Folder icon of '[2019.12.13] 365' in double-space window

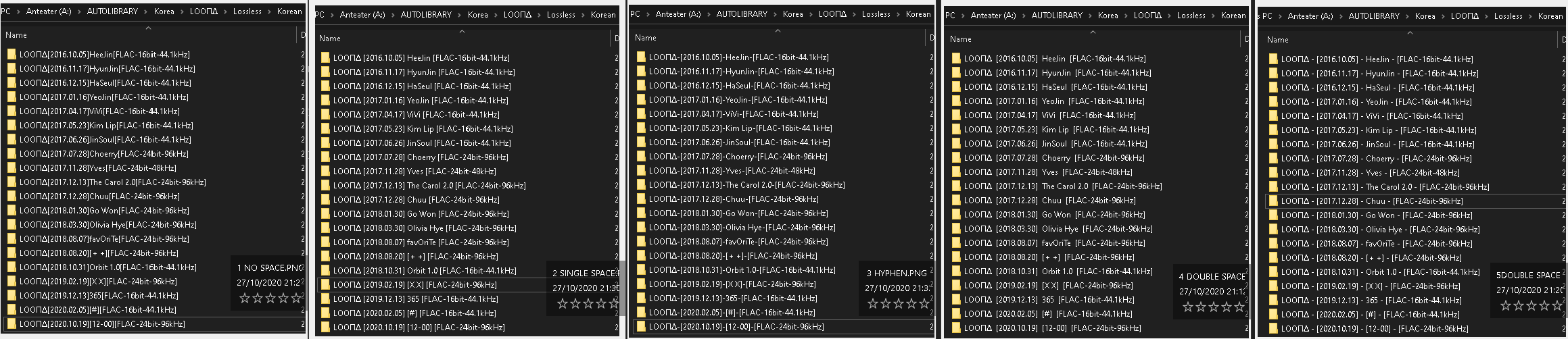click(956, 300)
